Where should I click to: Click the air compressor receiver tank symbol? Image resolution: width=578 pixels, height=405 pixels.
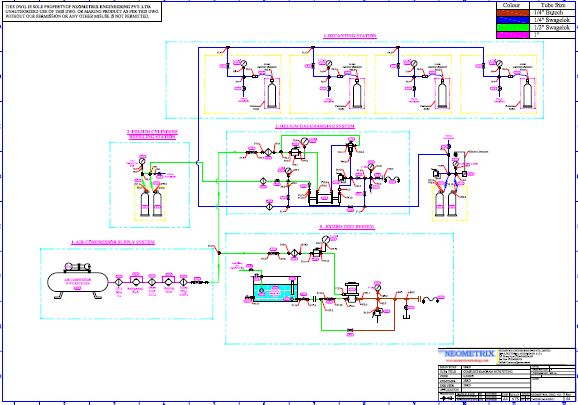[78, 282]
